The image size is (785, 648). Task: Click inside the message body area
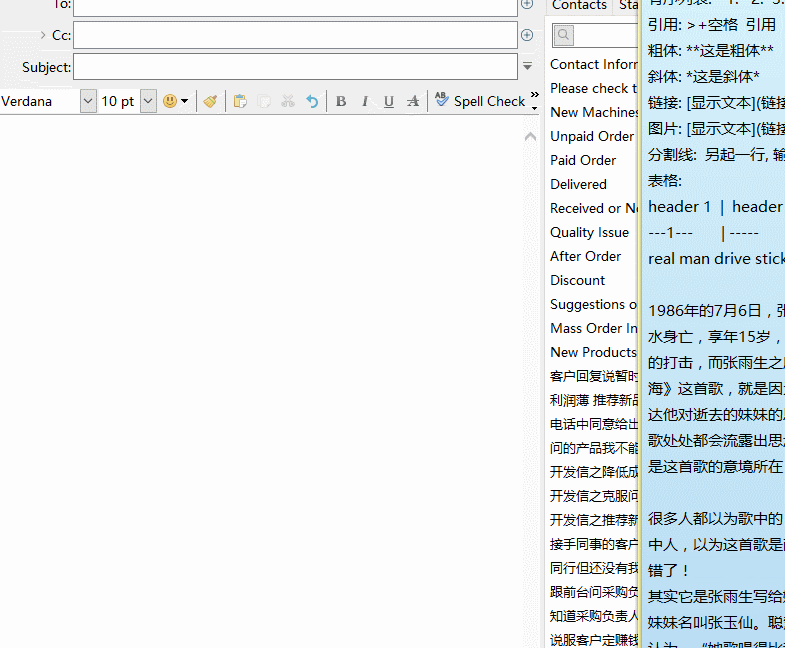260,381
